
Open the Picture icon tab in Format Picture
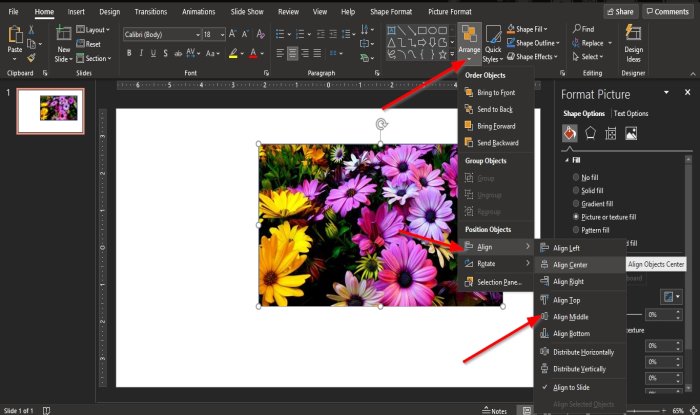pos(631,133)
